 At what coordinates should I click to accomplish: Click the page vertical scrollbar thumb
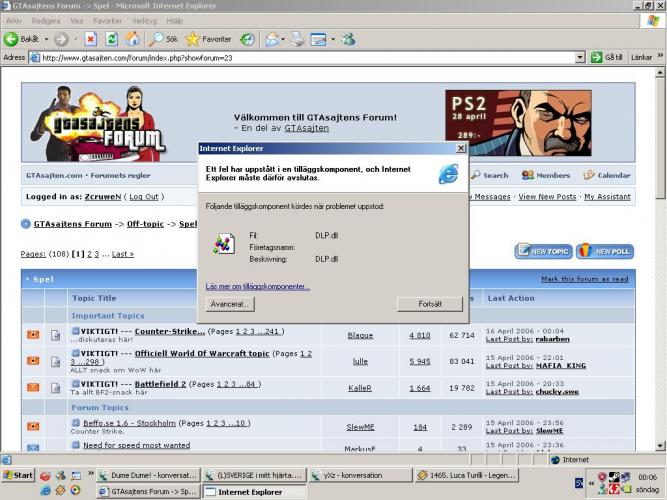(660, 138)
